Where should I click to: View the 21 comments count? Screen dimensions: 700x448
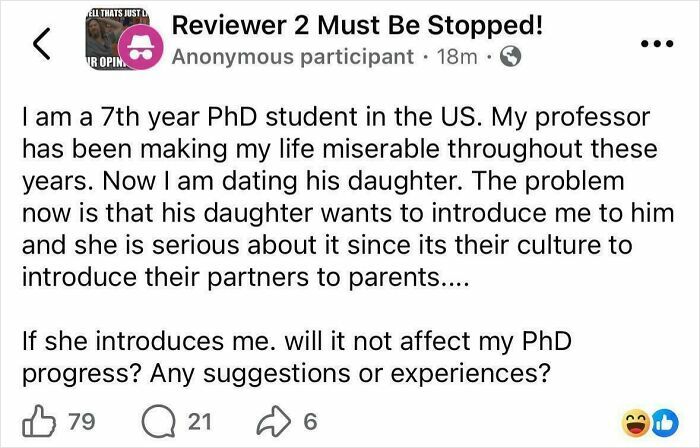pyautogui.click(x=199, y=422)
